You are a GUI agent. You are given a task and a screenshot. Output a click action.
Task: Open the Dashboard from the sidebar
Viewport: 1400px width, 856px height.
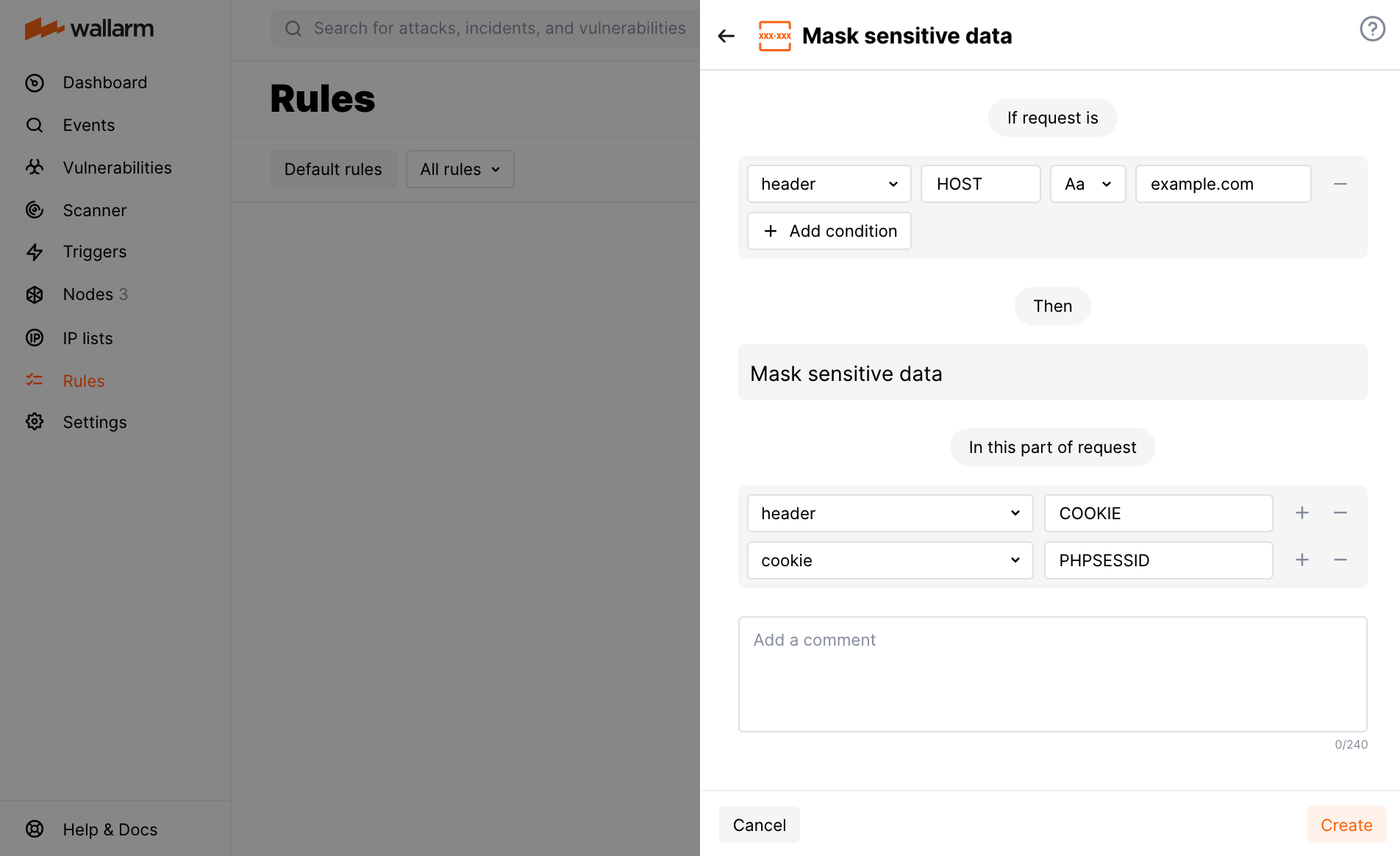click(105, 82)
